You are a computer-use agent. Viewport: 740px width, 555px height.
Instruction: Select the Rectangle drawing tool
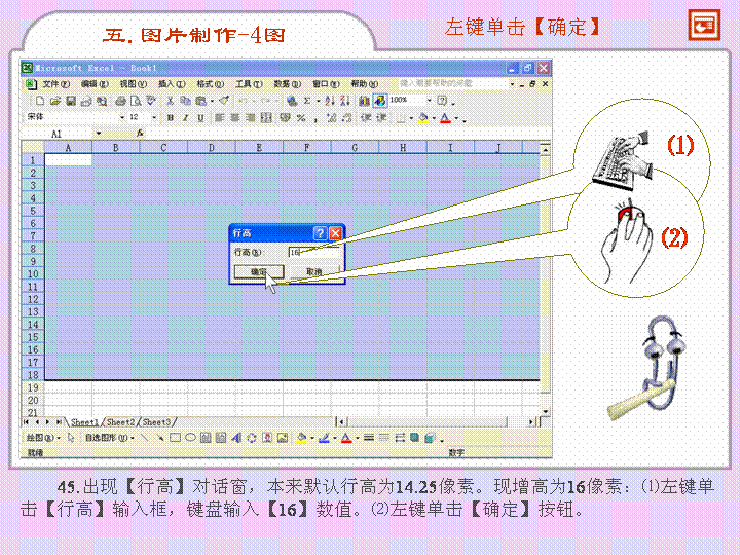(174, 438)
